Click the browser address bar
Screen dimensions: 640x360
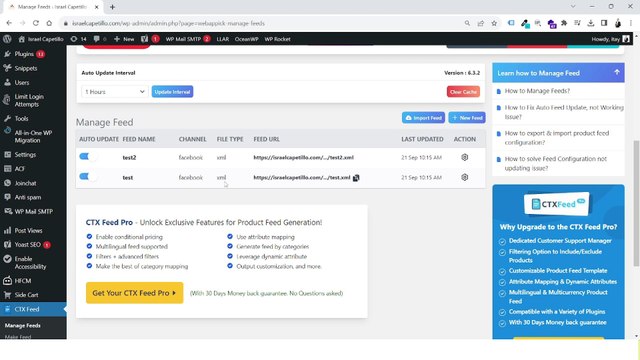261,23
